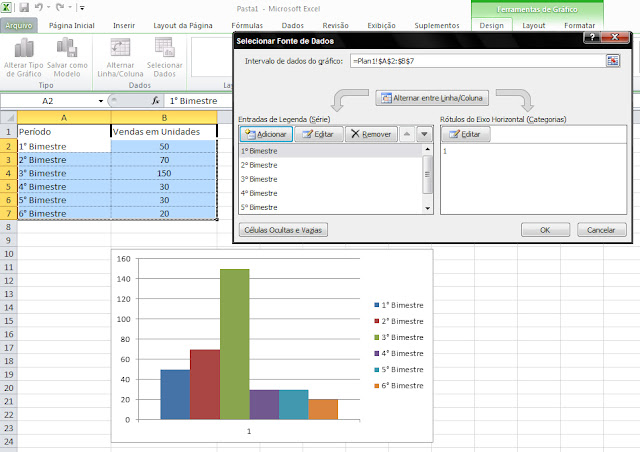Click scroll-down arrow of series list
The height and width of the screenshot is (452, 640).
pos(427,208)
